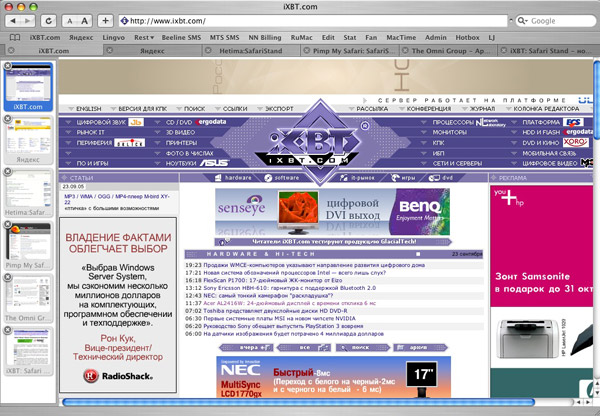600x416 pixels.
Task: Switch to the Яндекс tab
Action: (x=152, y=51)
